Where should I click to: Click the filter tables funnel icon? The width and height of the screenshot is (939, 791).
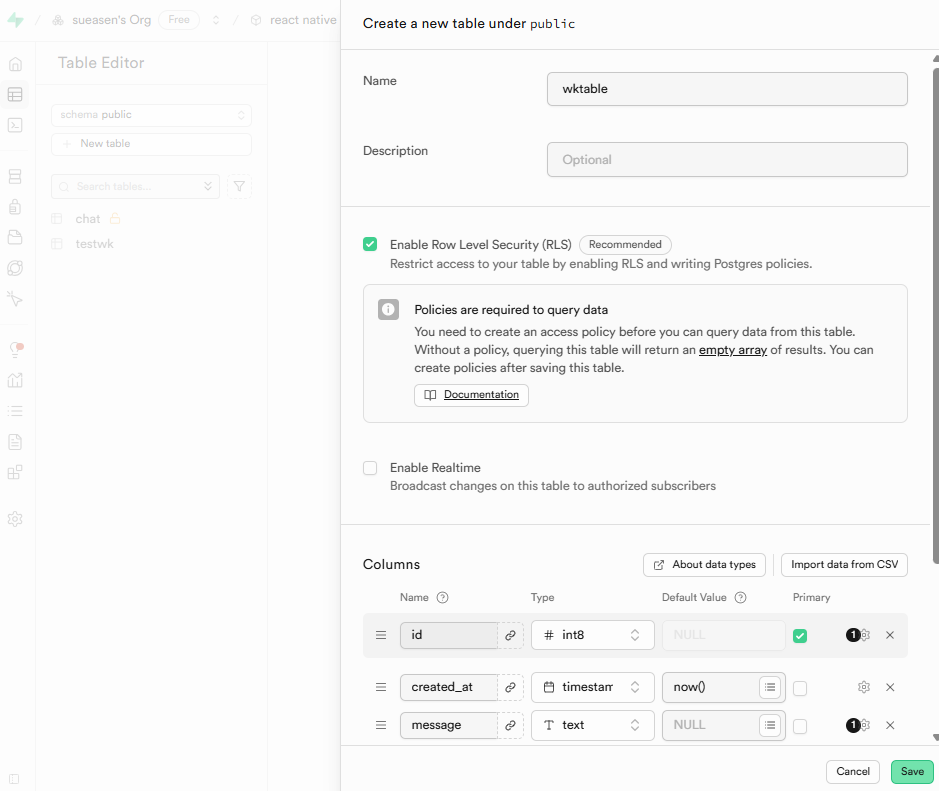(x=239, y=186)
